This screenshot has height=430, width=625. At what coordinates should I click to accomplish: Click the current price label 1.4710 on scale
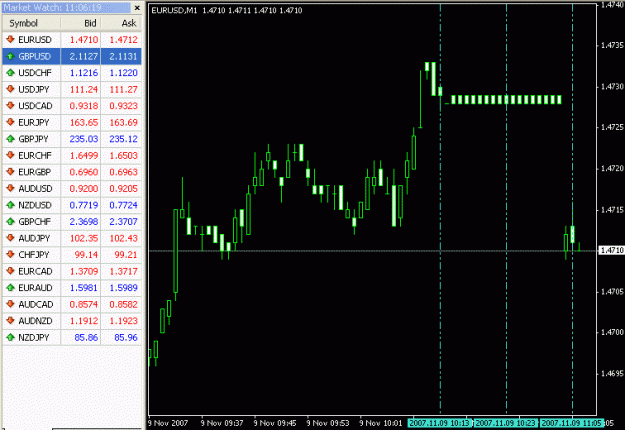(612, 250)
